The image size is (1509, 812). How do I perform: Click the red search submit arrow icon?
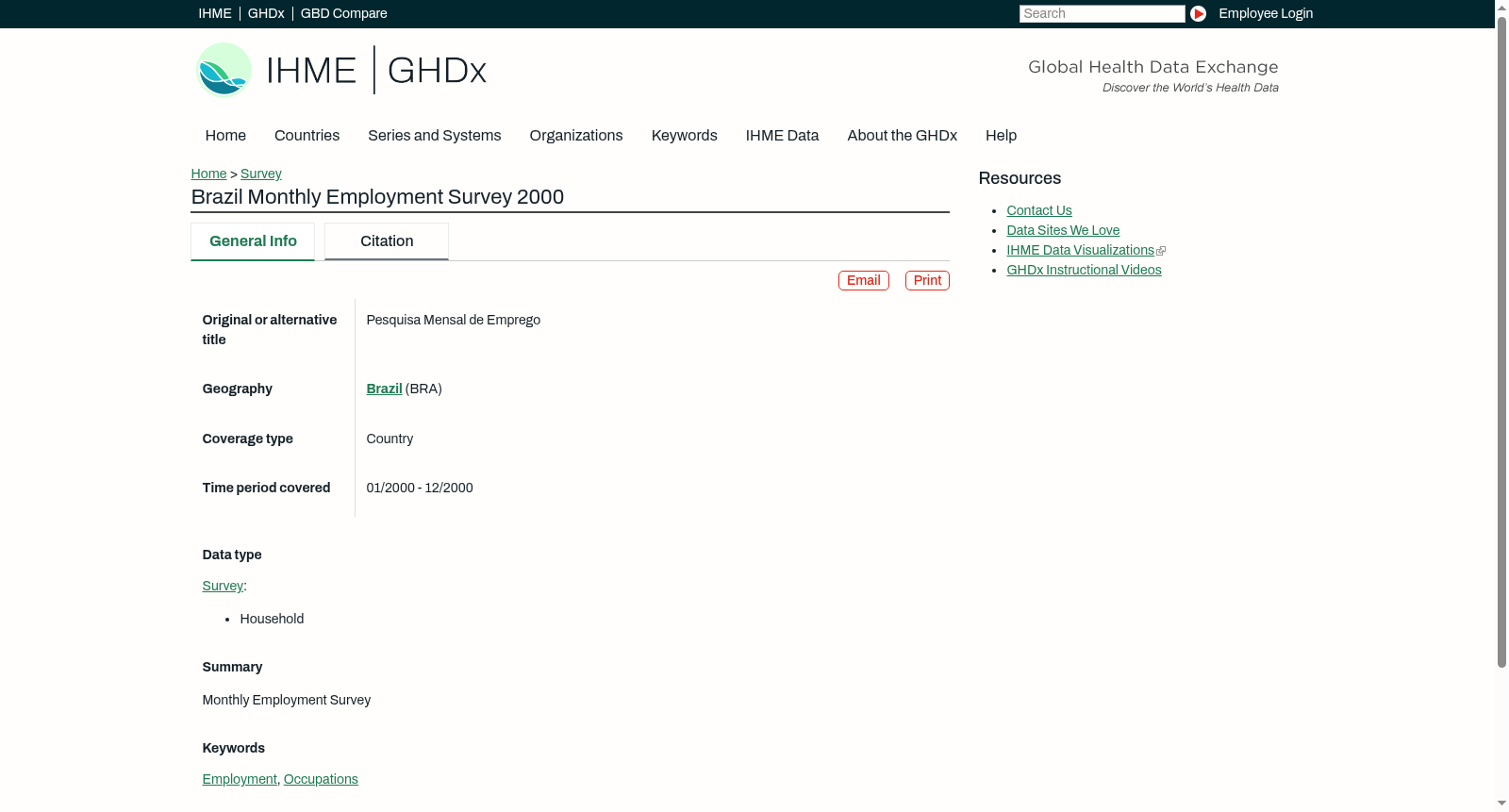(1198, 13)
